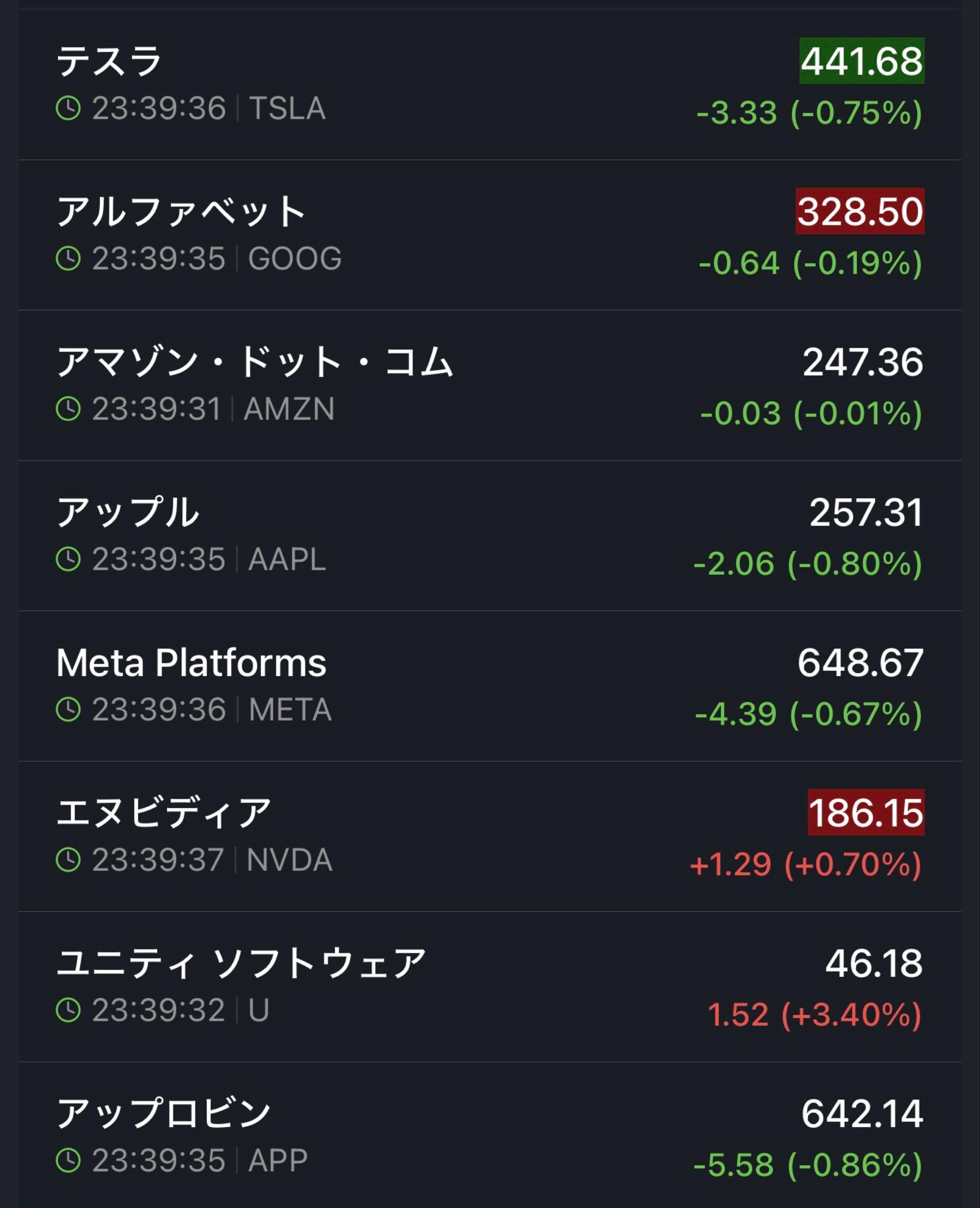This screenshot has height=1208, width=980.
Task: Click the clock icon in the GOOG row
Action: 68,258
